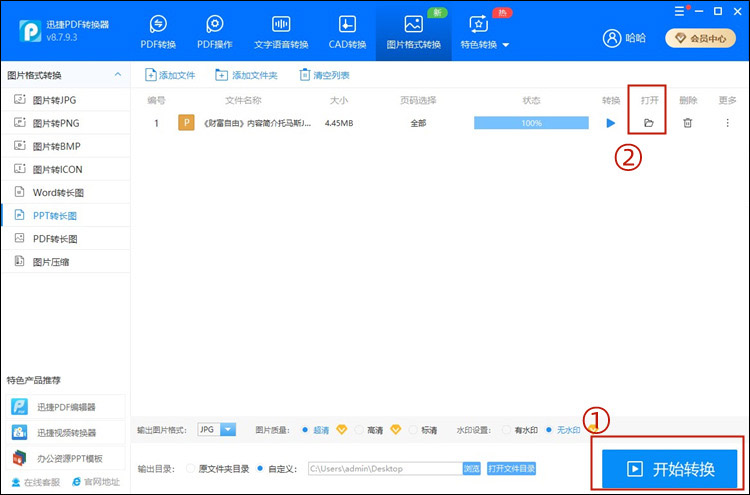
Task: Select 图片转ICON in sidebar
Action: click(x=66, y=169)
